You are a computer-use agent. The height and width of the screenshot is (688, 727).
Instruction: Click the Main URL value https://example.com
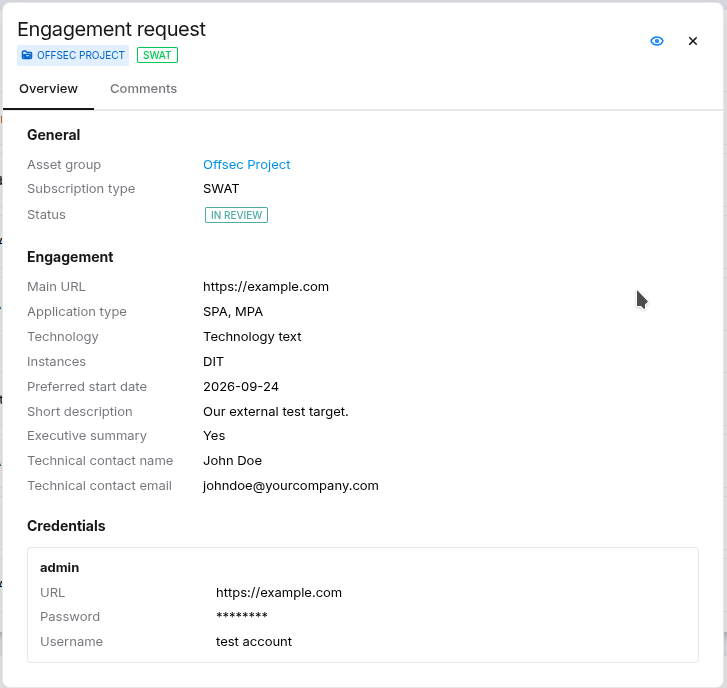pyautogui.click(x=266, y=287)
